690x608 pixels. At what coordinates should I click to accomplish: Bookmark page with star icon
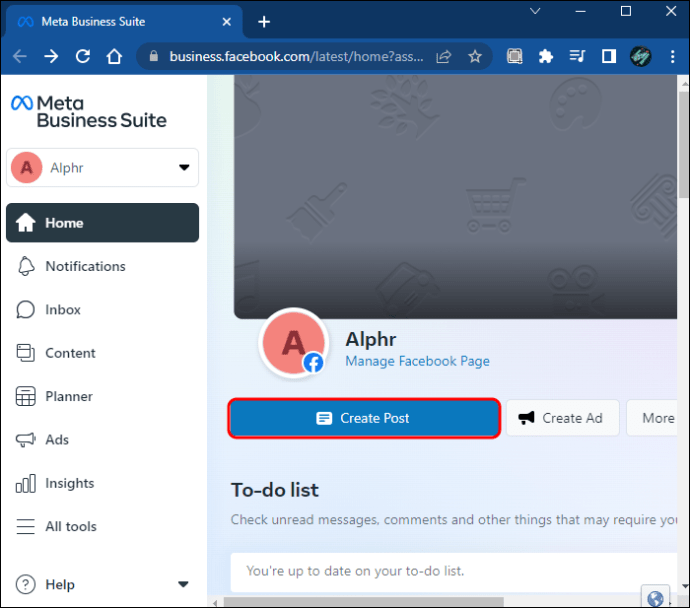(x=475, y=56)
